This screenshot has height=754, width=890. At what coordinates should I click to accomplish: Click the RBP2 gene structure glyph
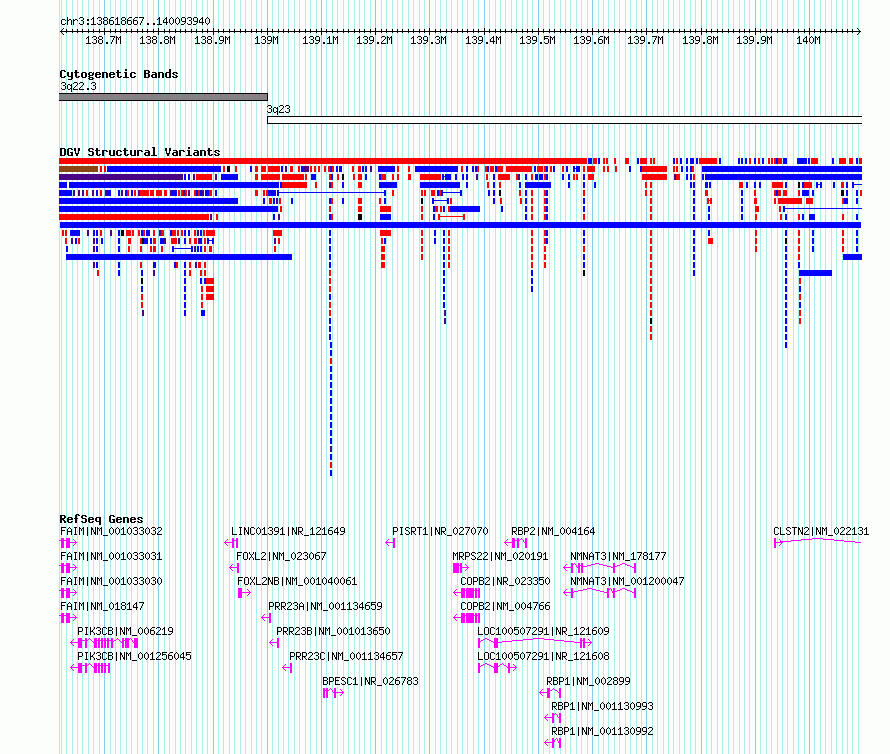tap(516, 543)
